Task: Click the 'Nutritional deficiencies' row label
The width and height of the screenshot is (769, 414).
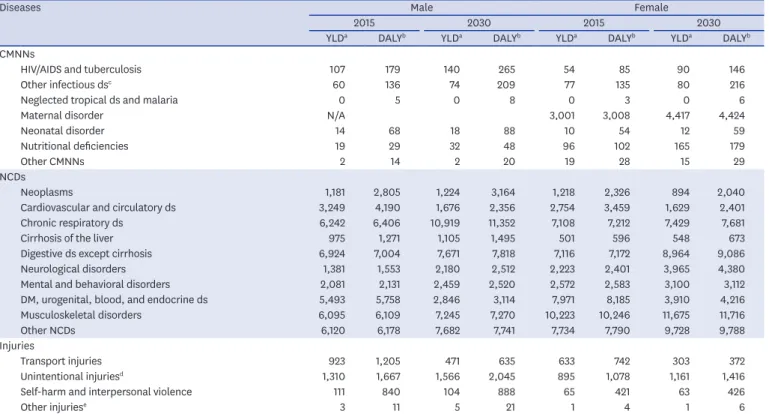Action: point(74,146)
